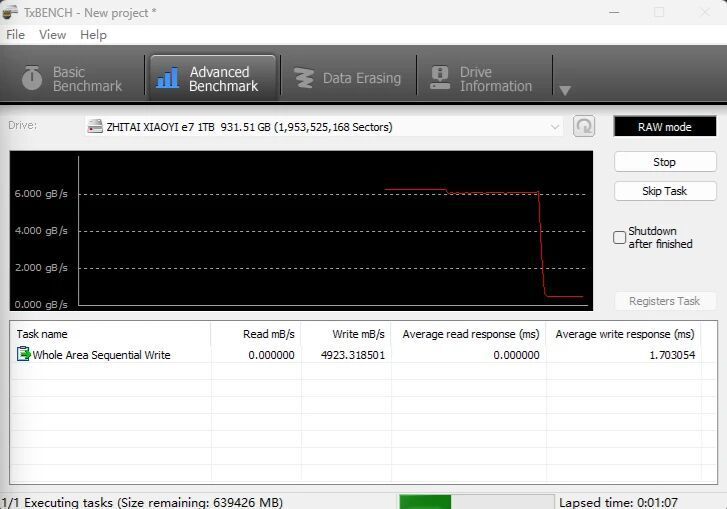Expand the toolbar overflow arrow
The width and height of the screenshot is (727, 509).
[565, 90]
